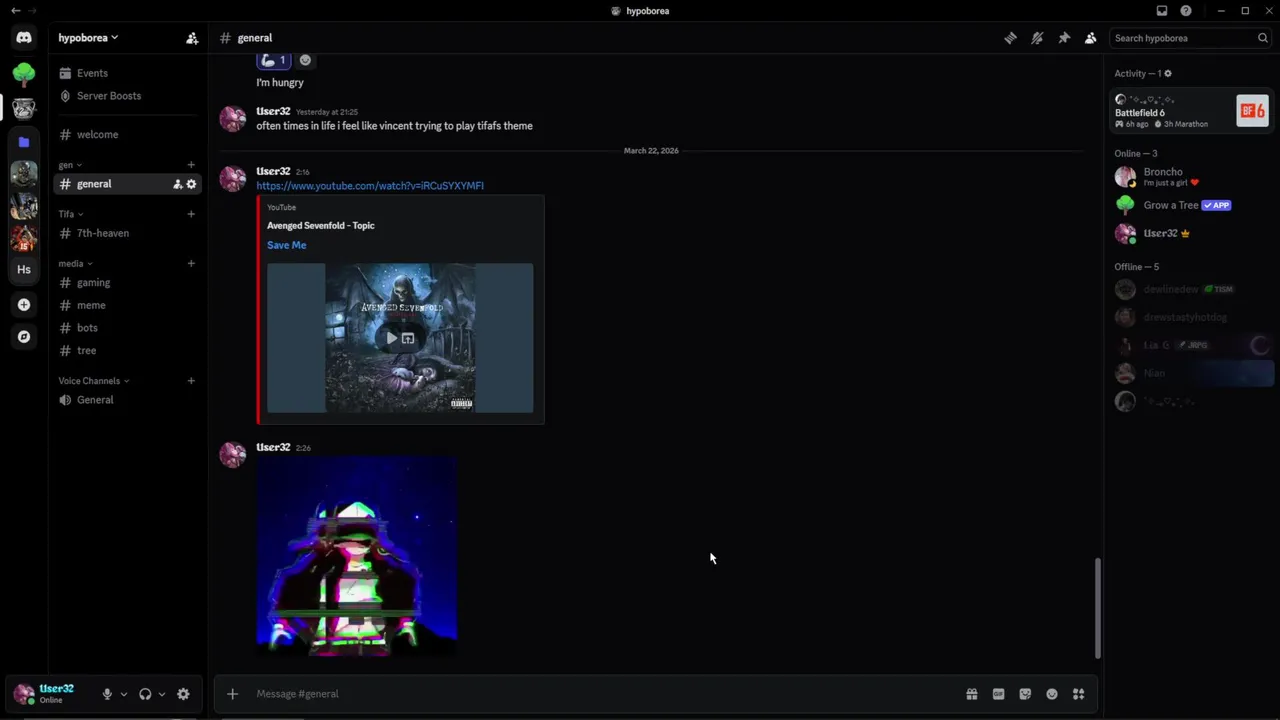1280x720 pixels.
Task: Add channel in gen category
Action: click(x=191, y=165)
